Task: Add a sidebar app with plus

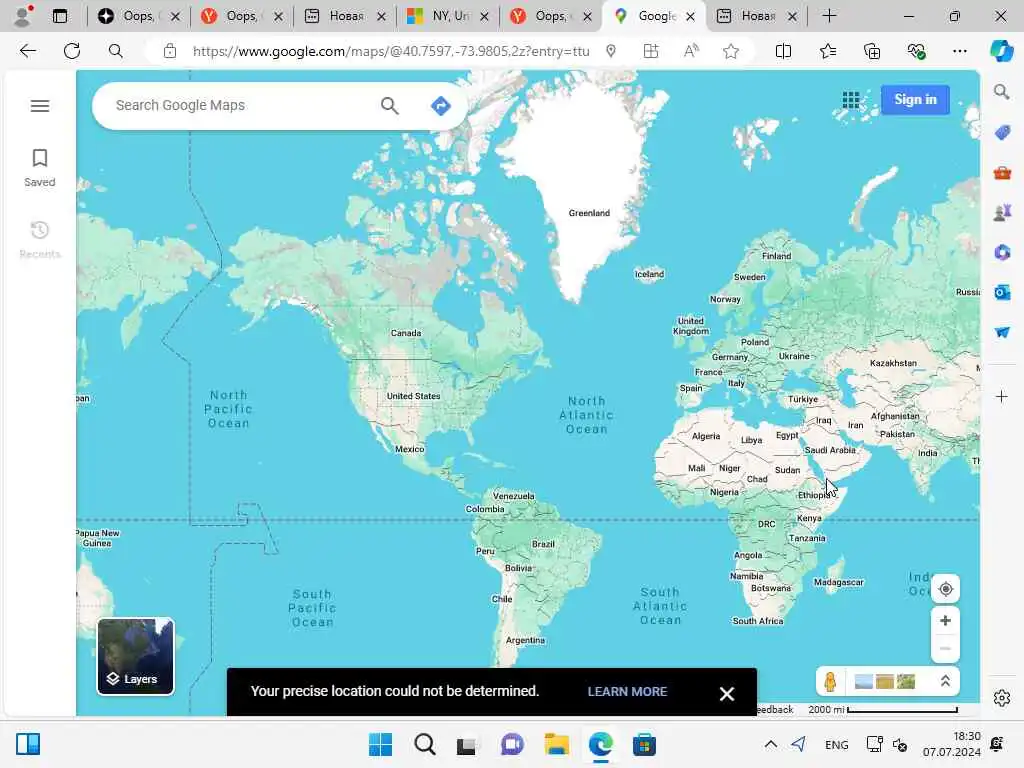Action: [x=1002, y=396]
